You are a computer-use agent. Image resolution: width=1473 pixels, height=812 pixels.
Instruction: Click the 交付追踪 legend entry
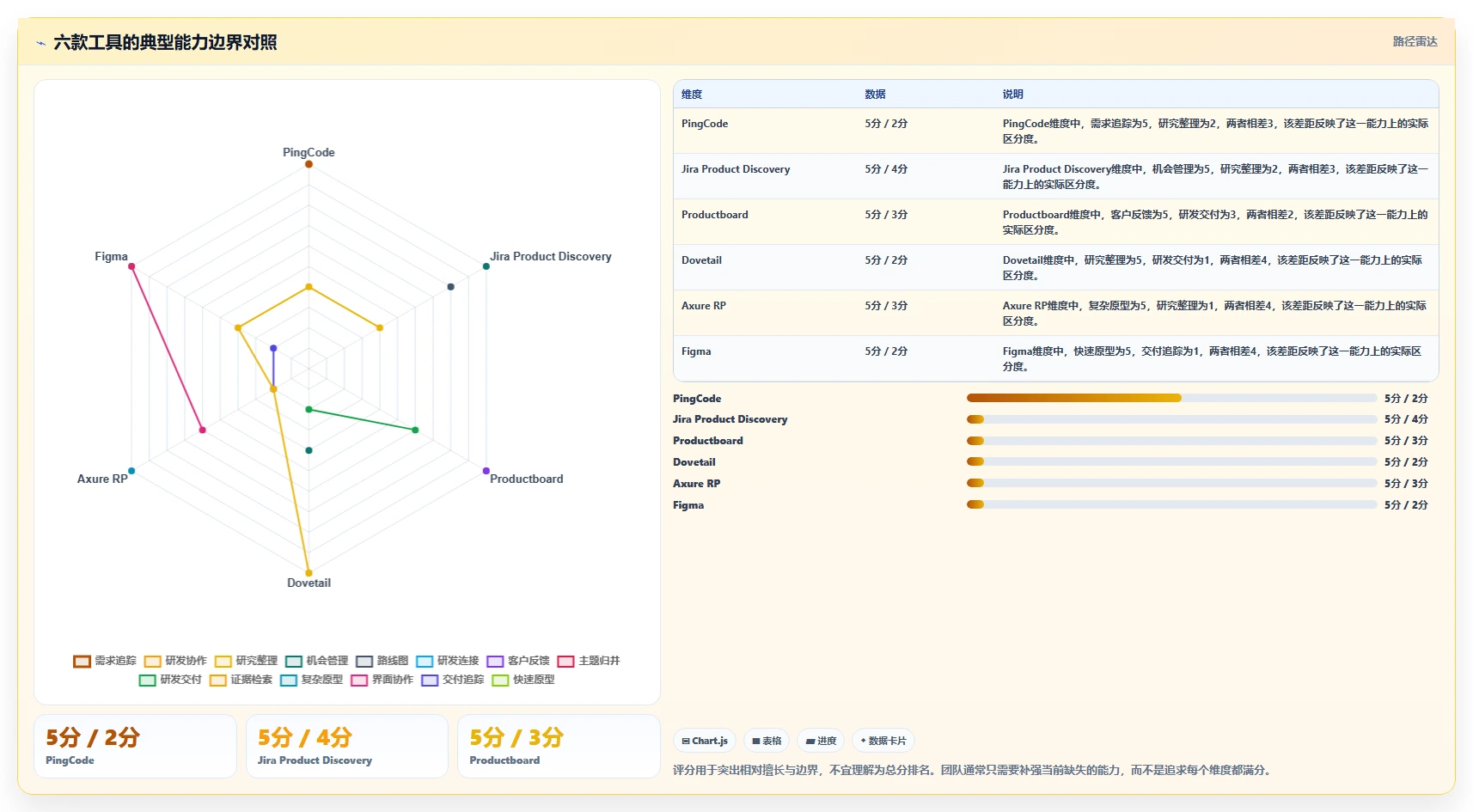452,680
